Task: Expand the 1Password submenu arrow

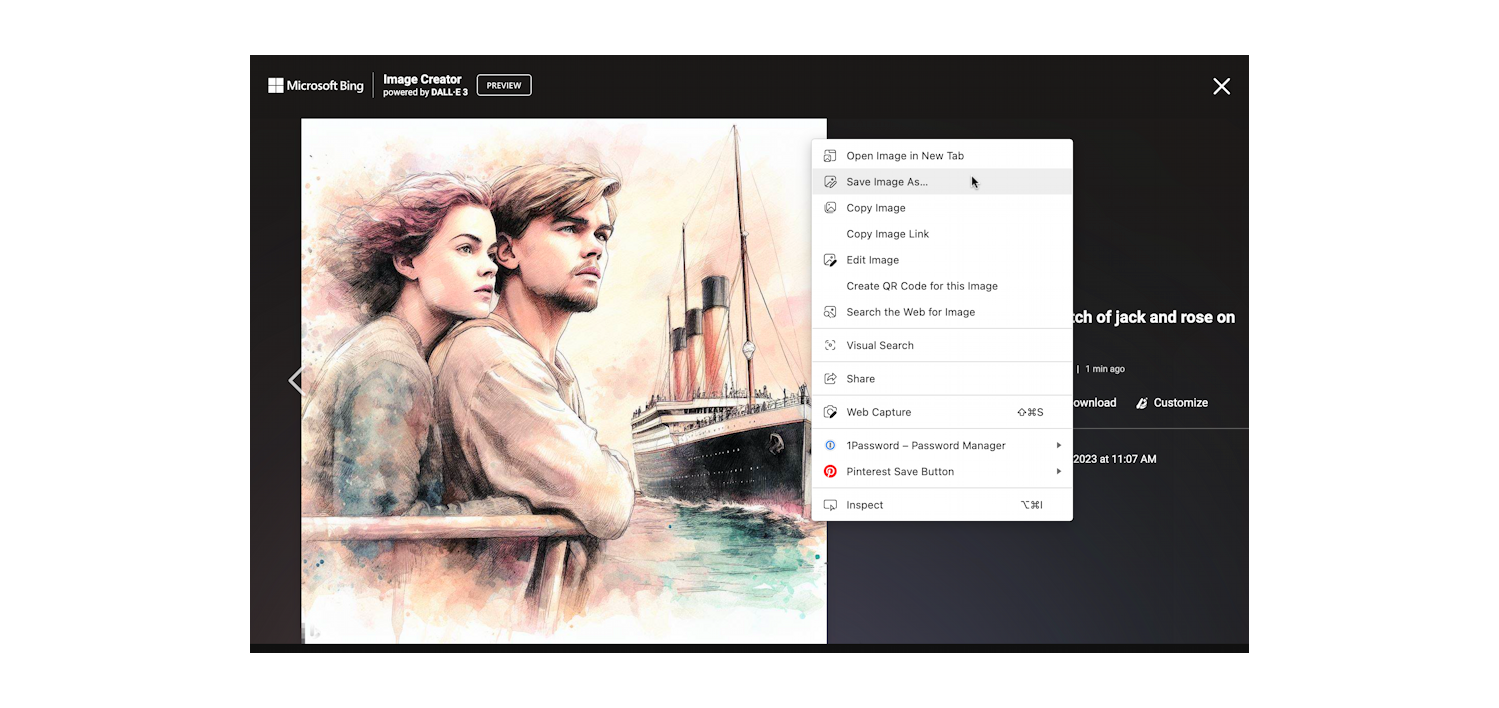Action: [x=1058, y=445]
